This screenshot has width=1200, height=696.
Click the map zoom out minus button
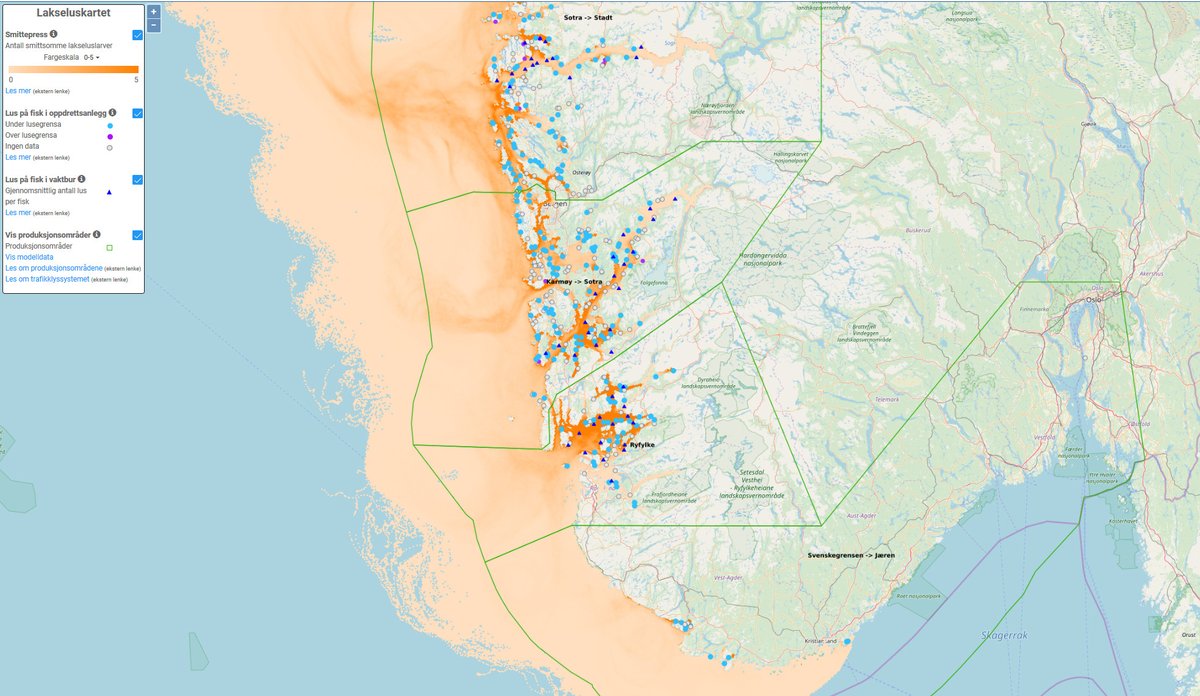153,25
